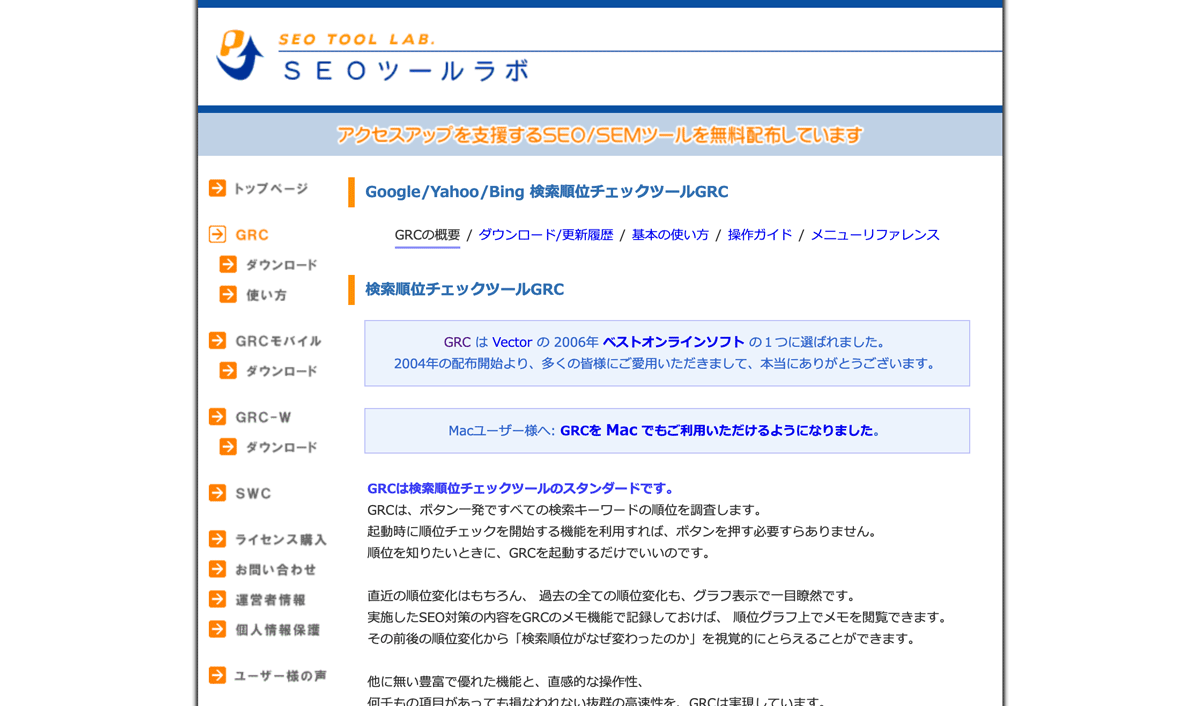This screenshot has width=1200, height=706.
Task: Follow the ベストオンラインソフト link
Action: [674, 342]
